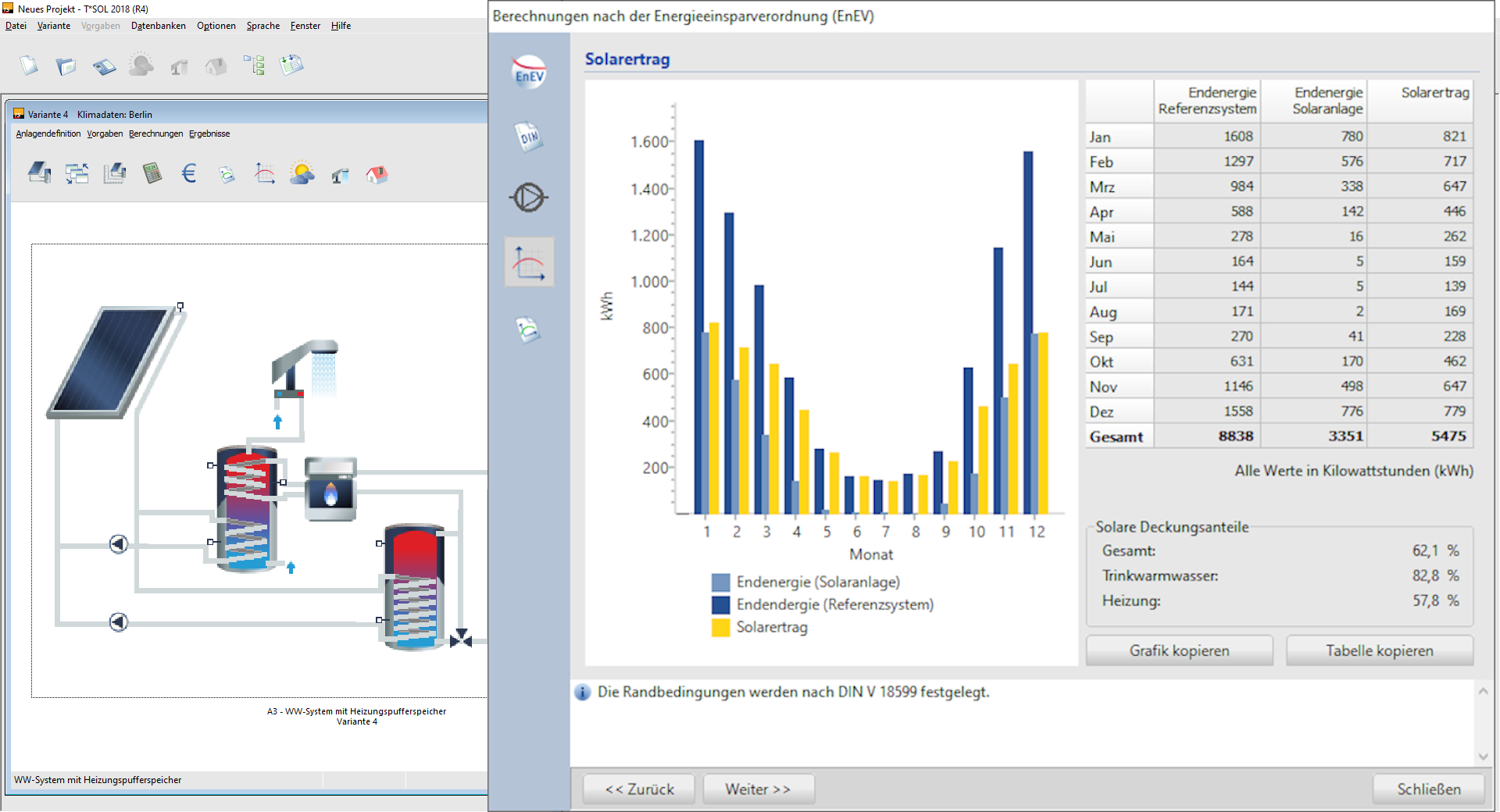
Task: Select the pump symbol icon in dialog sidebar
Action: tap(529, 198)
